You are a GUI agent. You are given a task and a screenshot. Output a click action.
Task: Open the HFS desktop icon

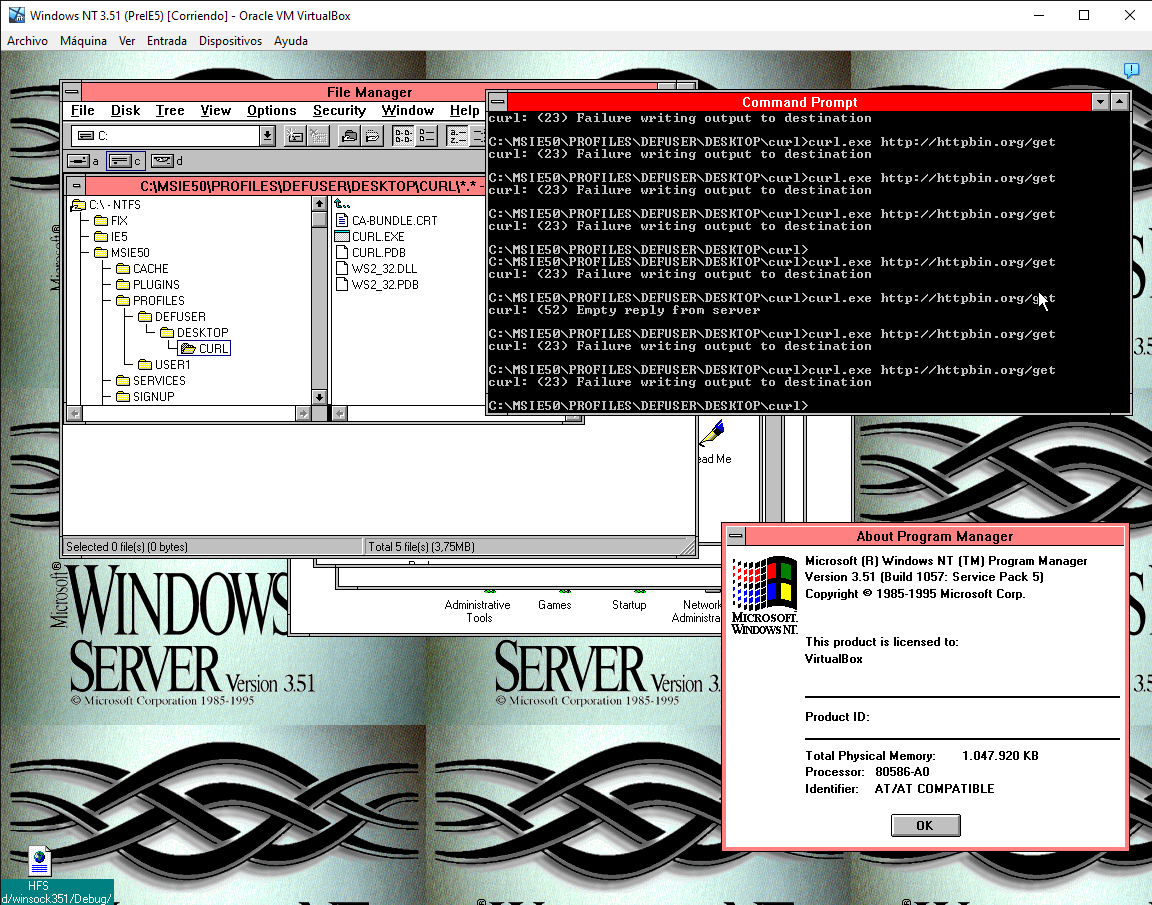click(39, 862)
